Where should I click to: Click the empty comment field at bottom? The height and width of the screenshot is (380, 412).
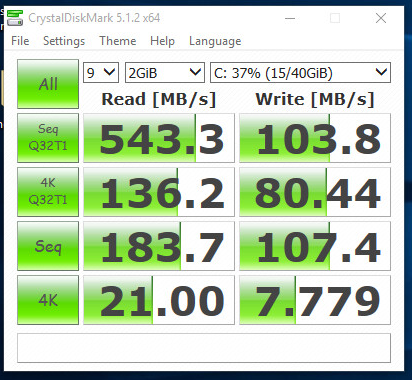click(x=204, y=348)
